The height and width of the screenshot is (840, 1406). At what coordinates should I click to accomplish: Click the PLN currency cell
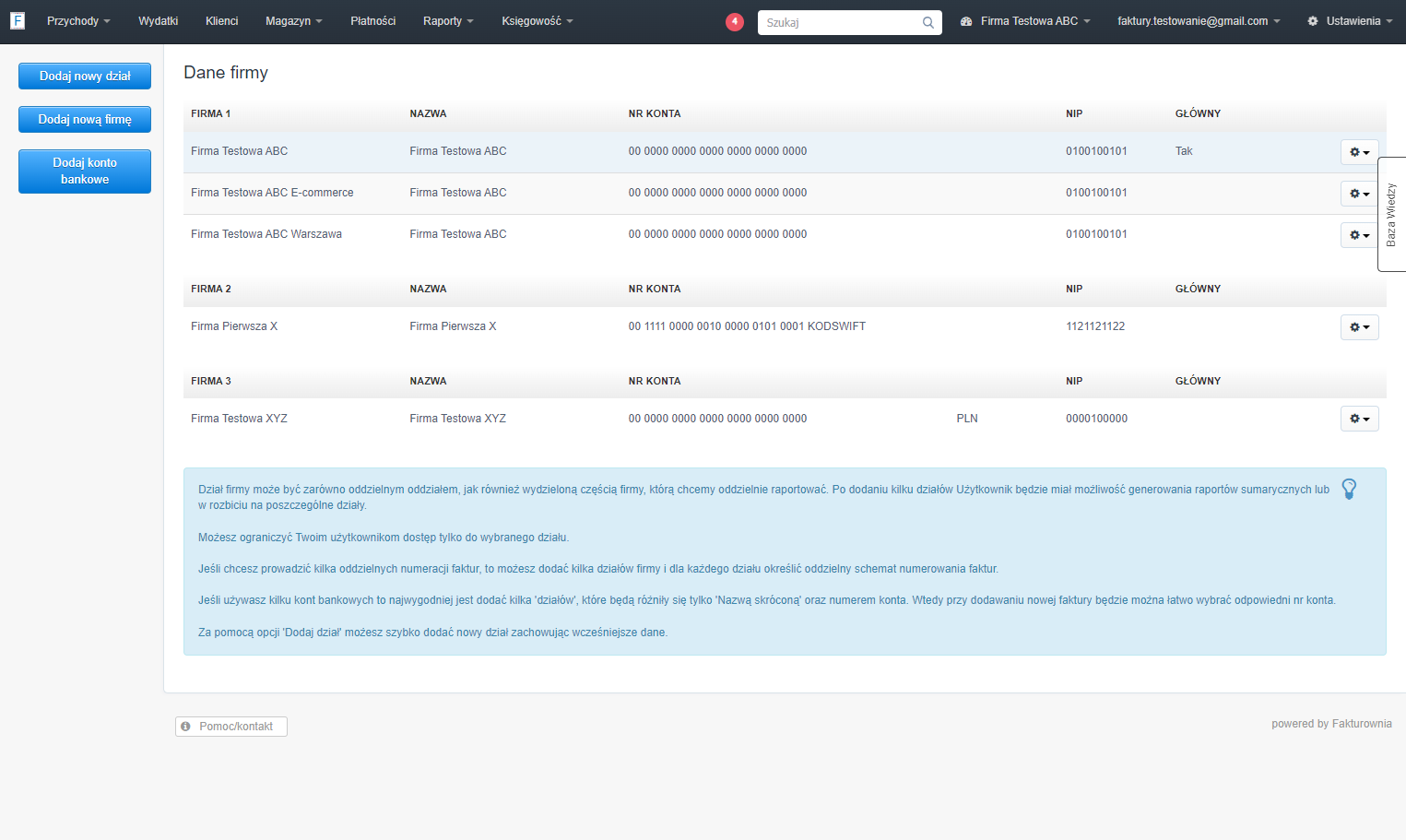click(x=967, y=419)
